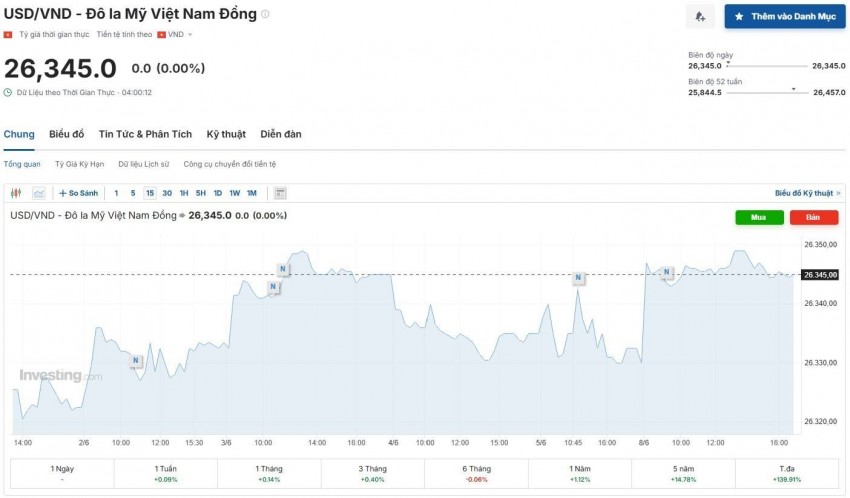Screen dimensions: 850x498
Task: Open Biểu đồ Kỹ thuật link arrow
Action: 839,193
